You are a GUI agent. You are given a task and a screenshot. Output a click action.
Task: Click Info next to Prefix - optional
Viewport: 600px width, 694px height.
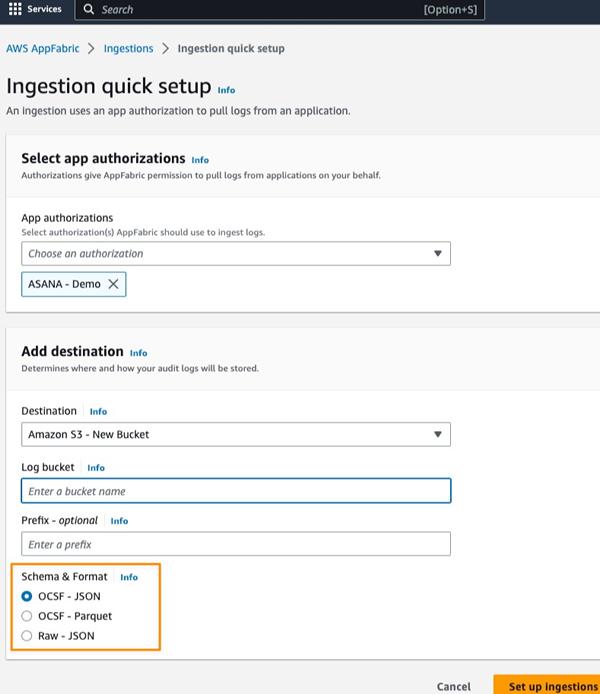[x=119, y=521]
